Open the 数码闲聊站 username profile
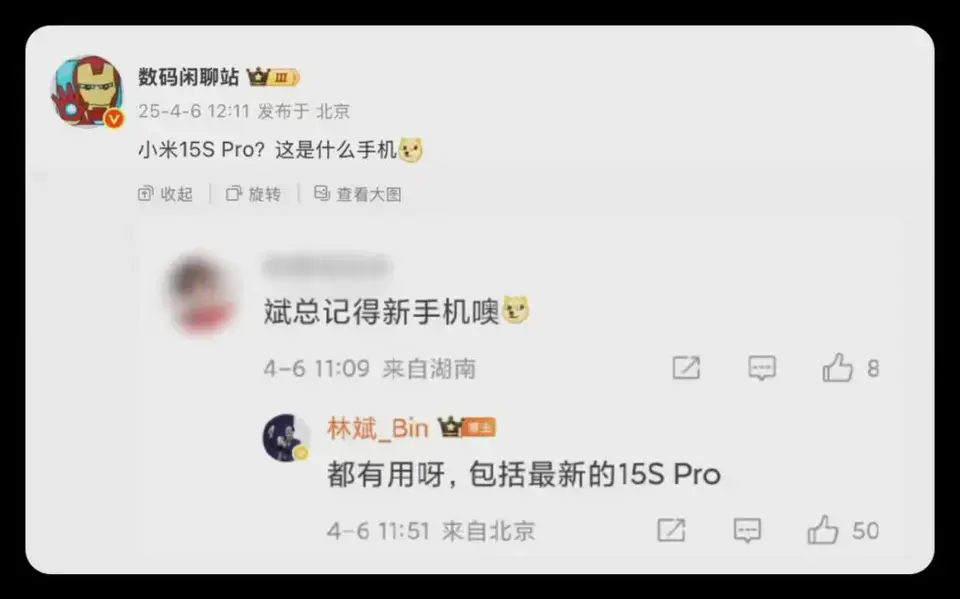Viewport: 960px width, 599px height. (x=189, y=77)
